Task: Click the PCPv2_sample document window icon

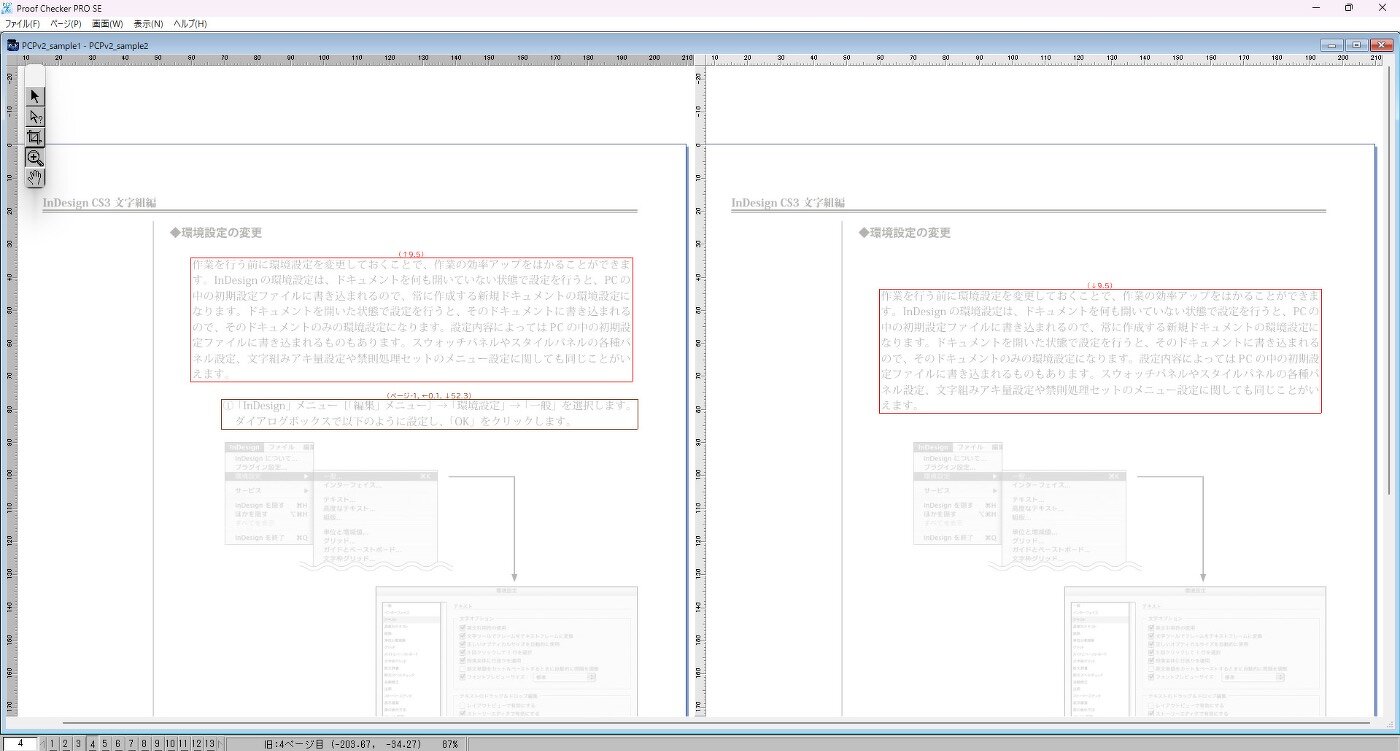Action: point(12,45)
